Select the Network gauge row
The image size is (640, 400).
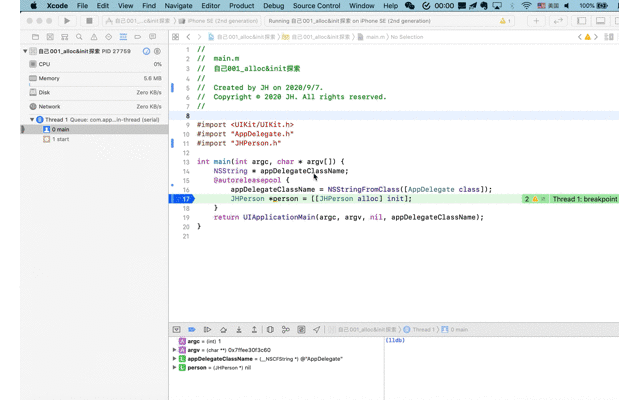95,107
